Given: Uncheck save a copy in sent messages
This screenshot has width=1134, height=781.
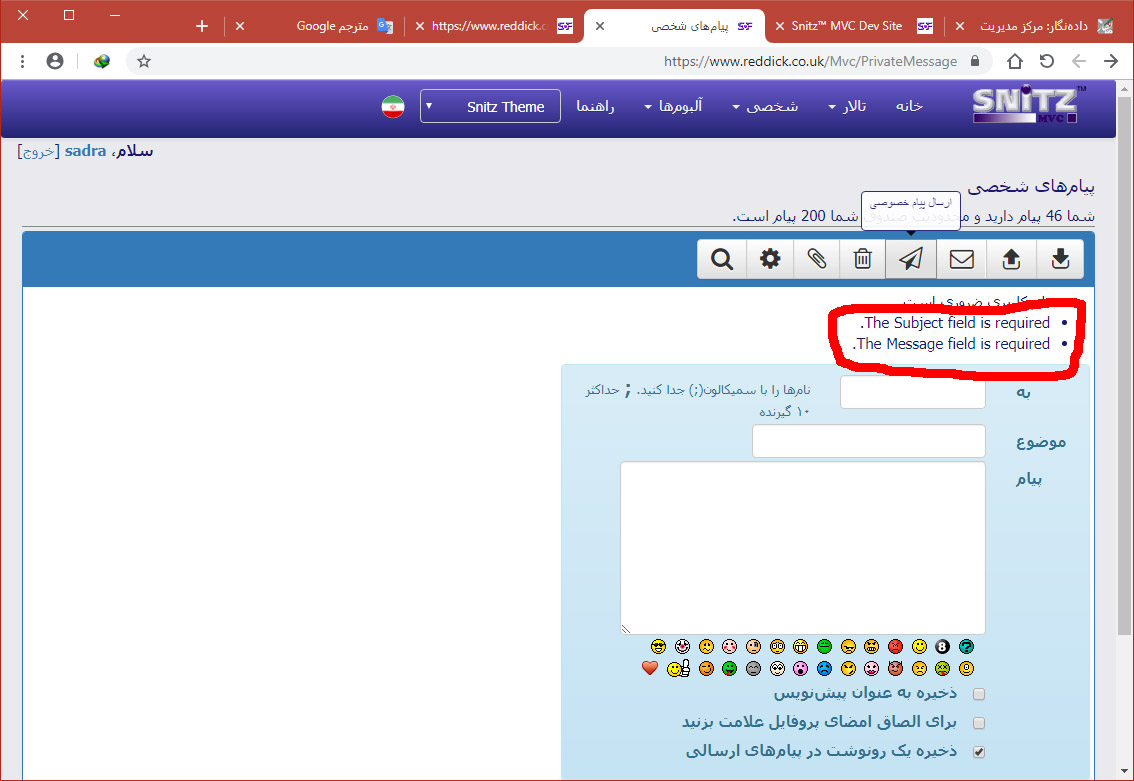Looking at the screenshot, I should (979, 752).
